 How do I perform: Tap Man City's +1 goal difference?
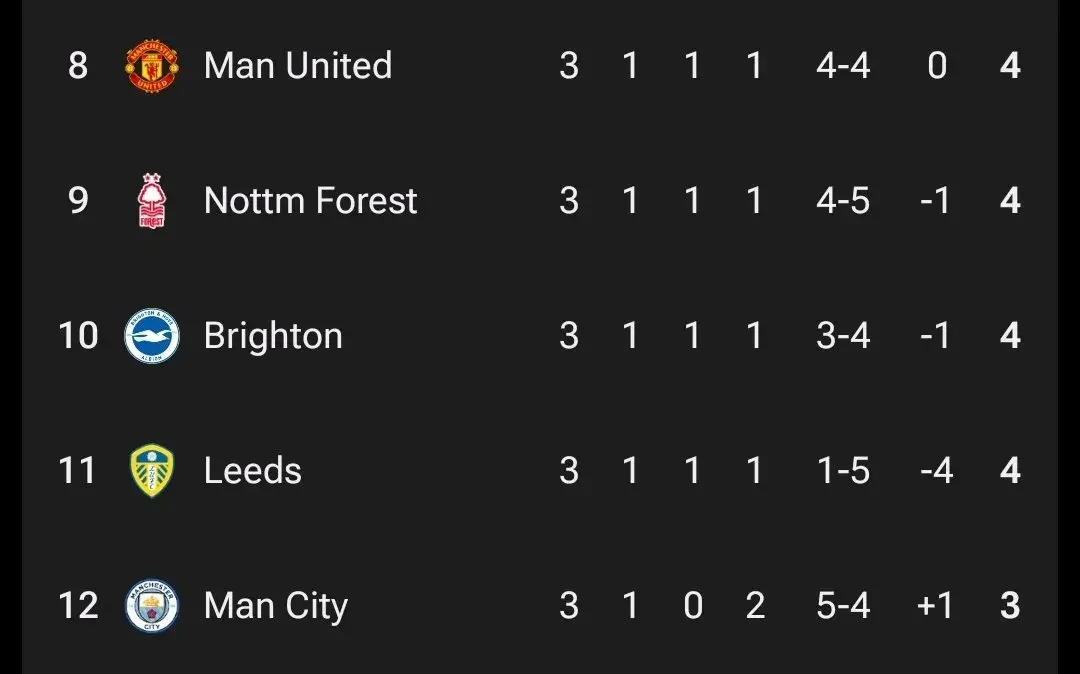pos(934,606)
